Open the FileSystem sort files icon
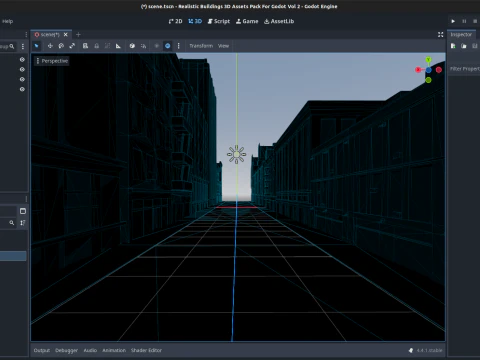 [23, 223]
